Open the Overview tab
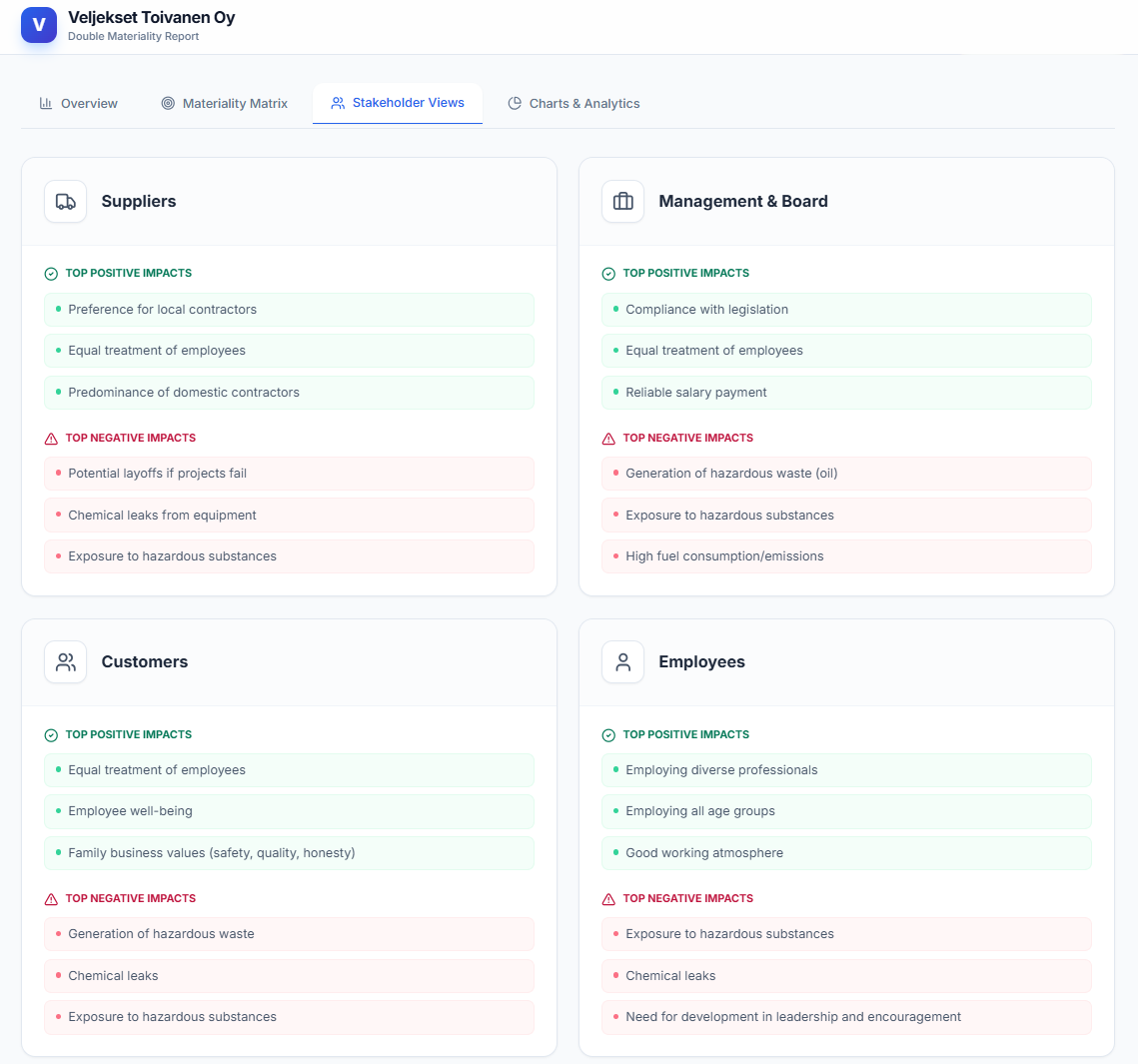This screenshot has width=1138, height=1064. 79,104
